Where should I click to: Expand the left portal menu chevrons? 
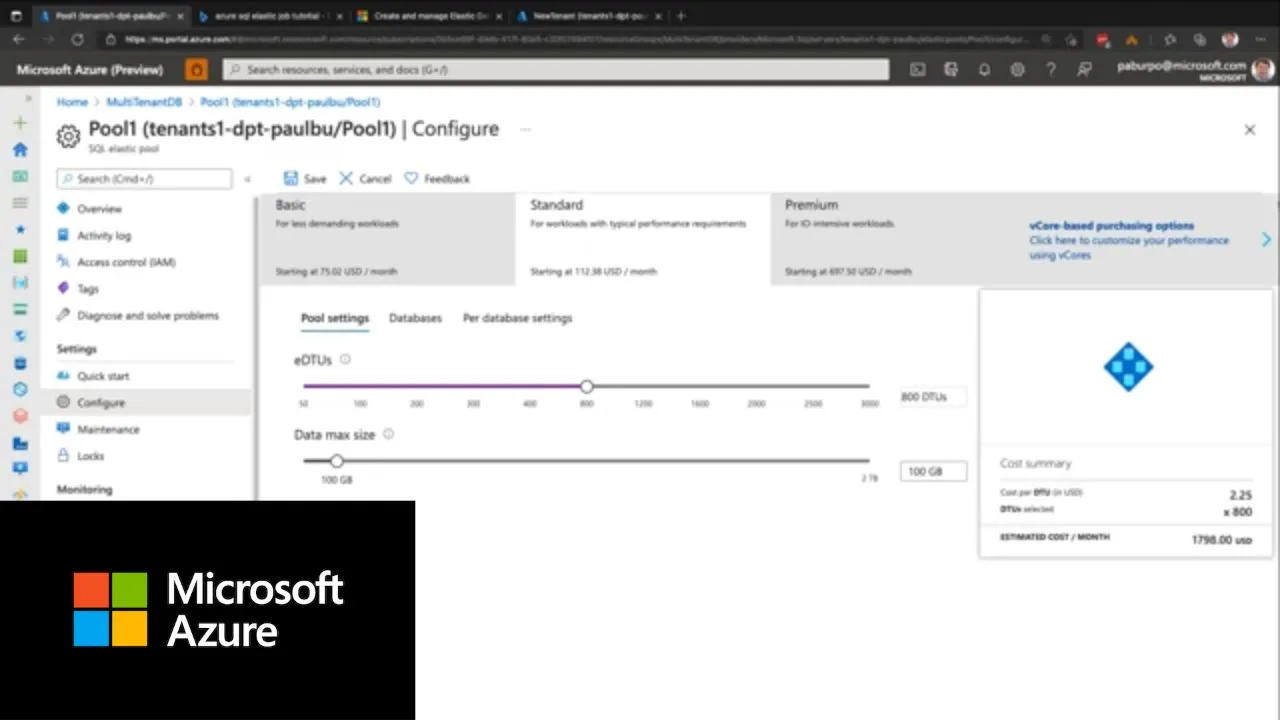[29, 99]
